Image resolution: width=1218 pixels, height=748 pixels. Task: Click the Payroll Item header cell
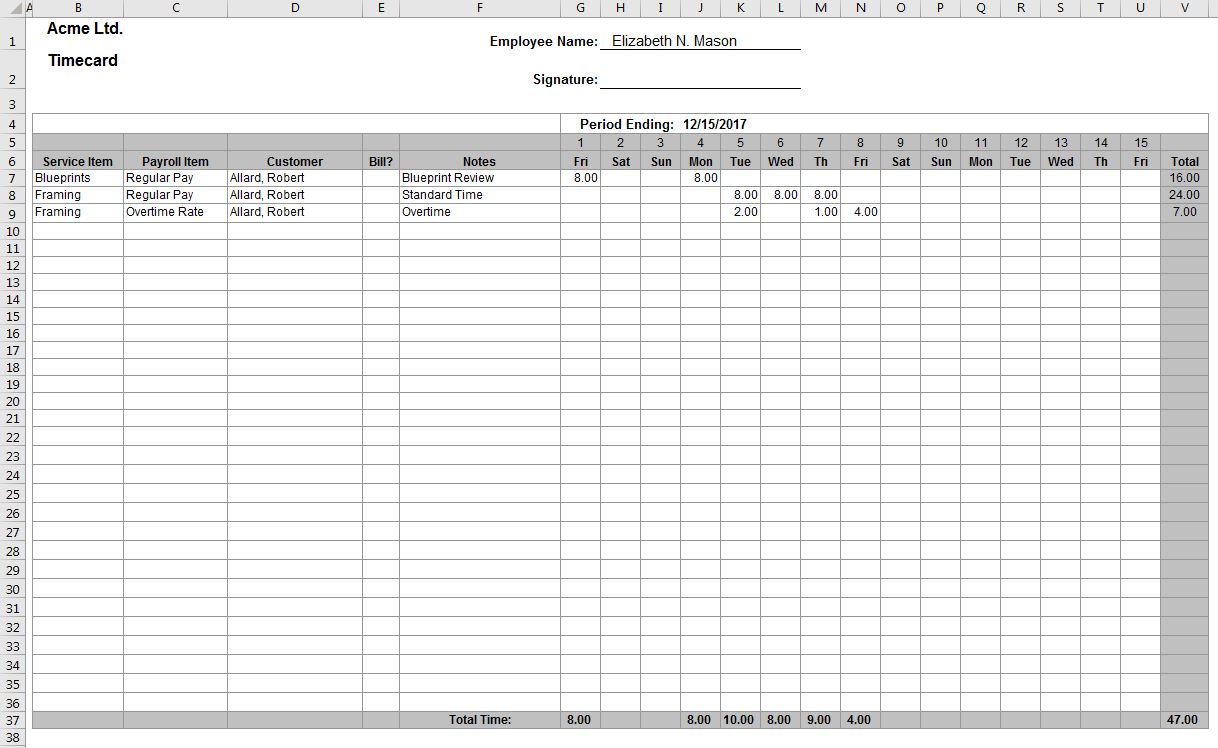pos(175,161)
